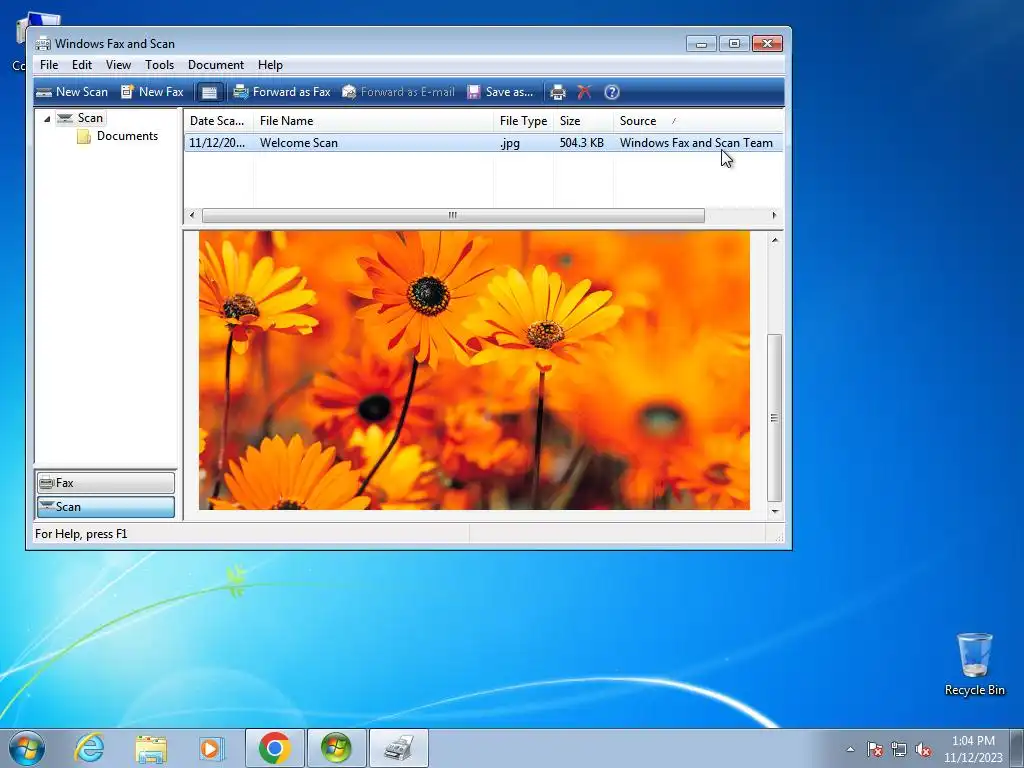
Task: Click Save as... in the toolbar
Action: click(500, 92)
